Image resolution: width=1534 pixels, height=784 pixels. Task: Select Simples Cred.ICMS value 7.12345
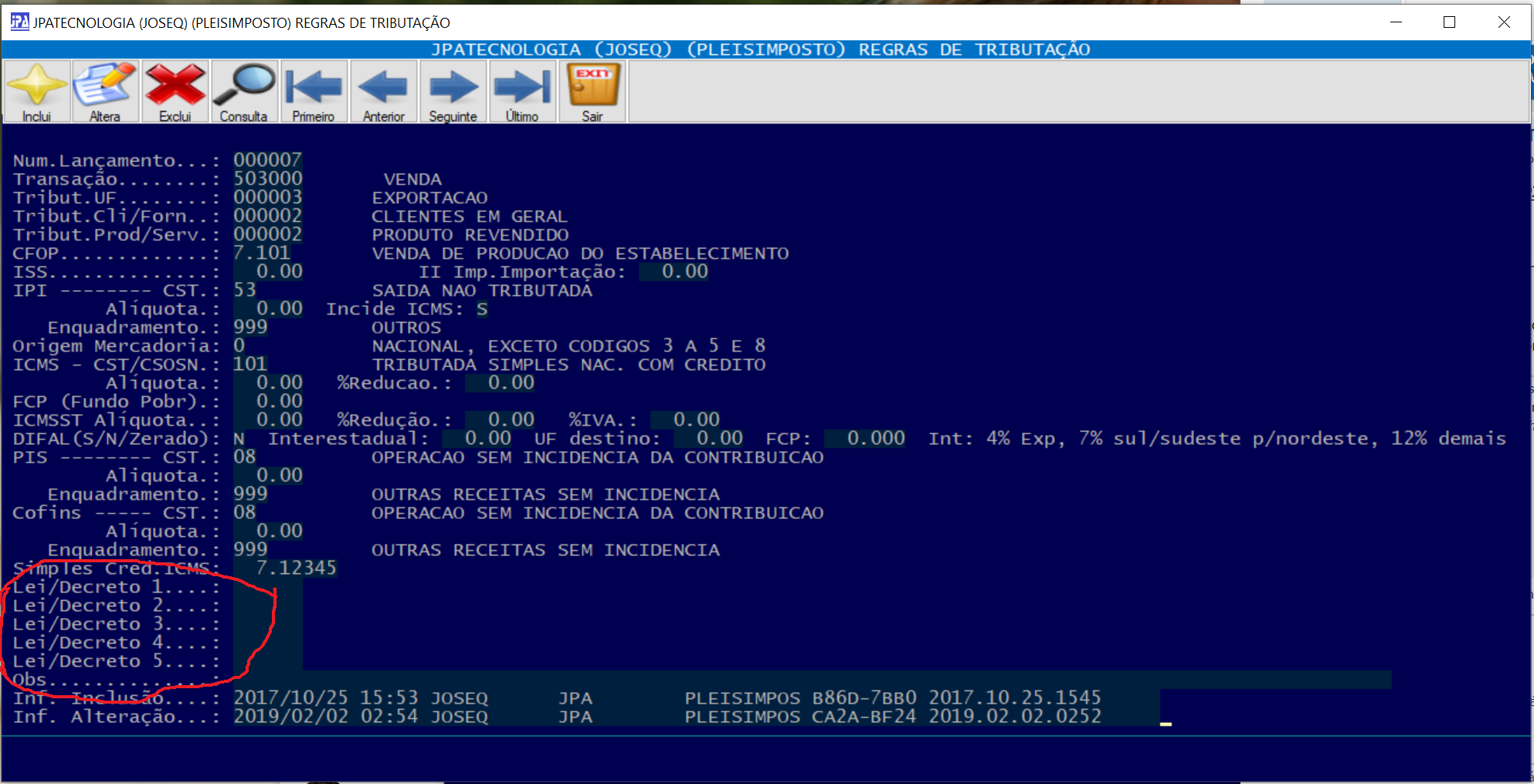285,568
